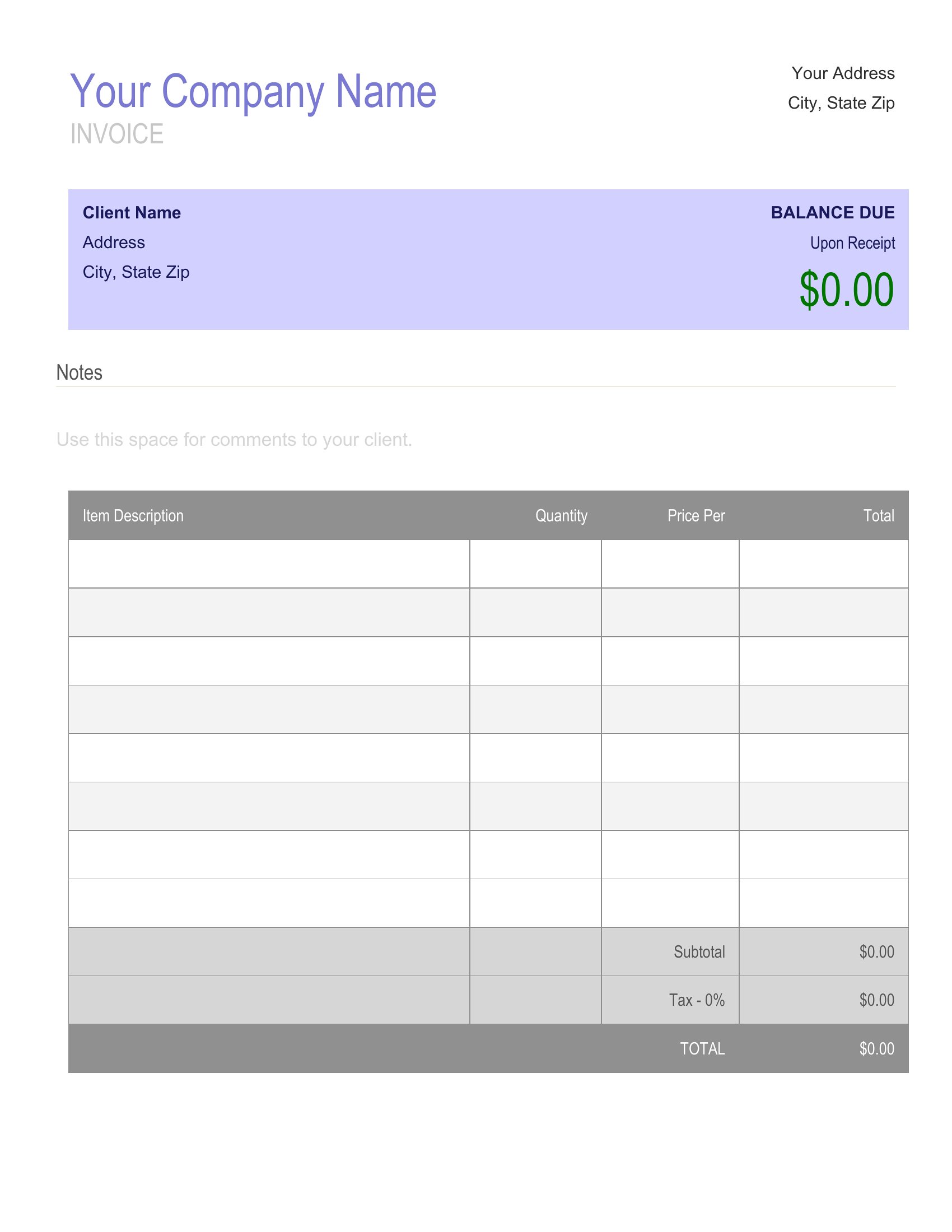
Task: Click the sender City, State Zip line
Action: pos(841,103)
